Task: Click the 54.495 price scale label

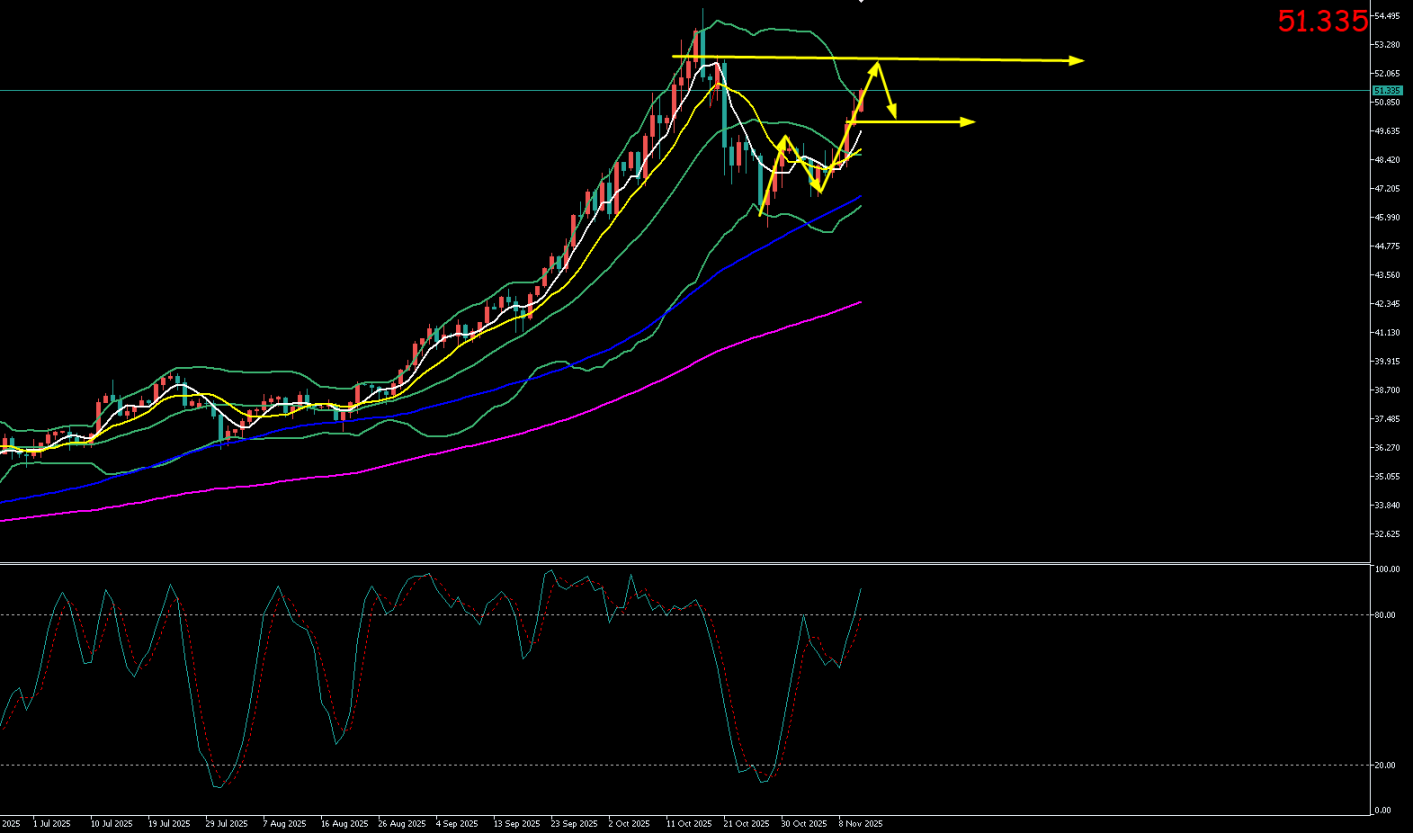Action: pyautogui.click(x=1386, y=17)
